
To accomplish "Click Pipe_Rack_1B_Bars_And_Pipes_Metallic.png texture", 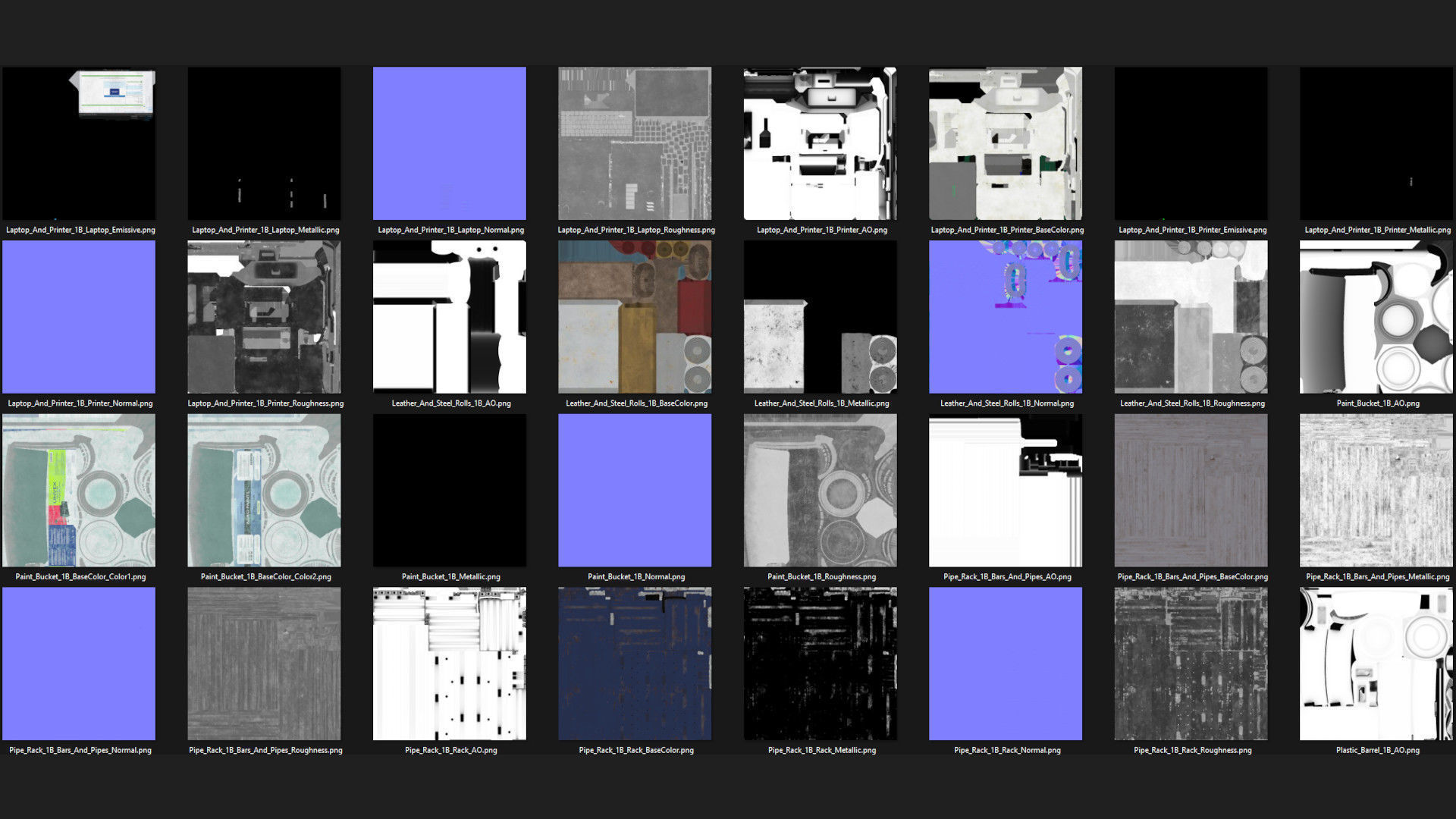I will coord(1376,490).
